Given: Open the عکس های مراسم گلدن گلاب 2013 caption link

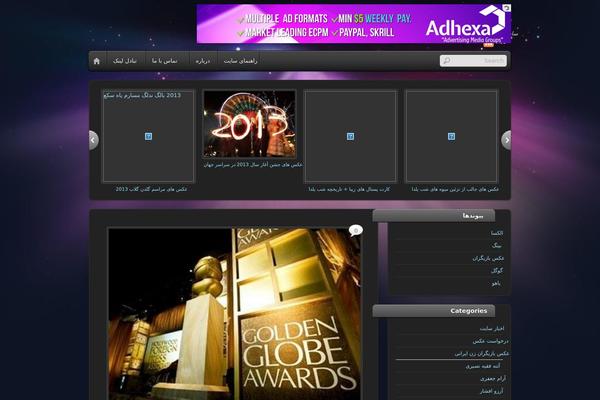Looking at the screenshot, I should pos(151,189).
